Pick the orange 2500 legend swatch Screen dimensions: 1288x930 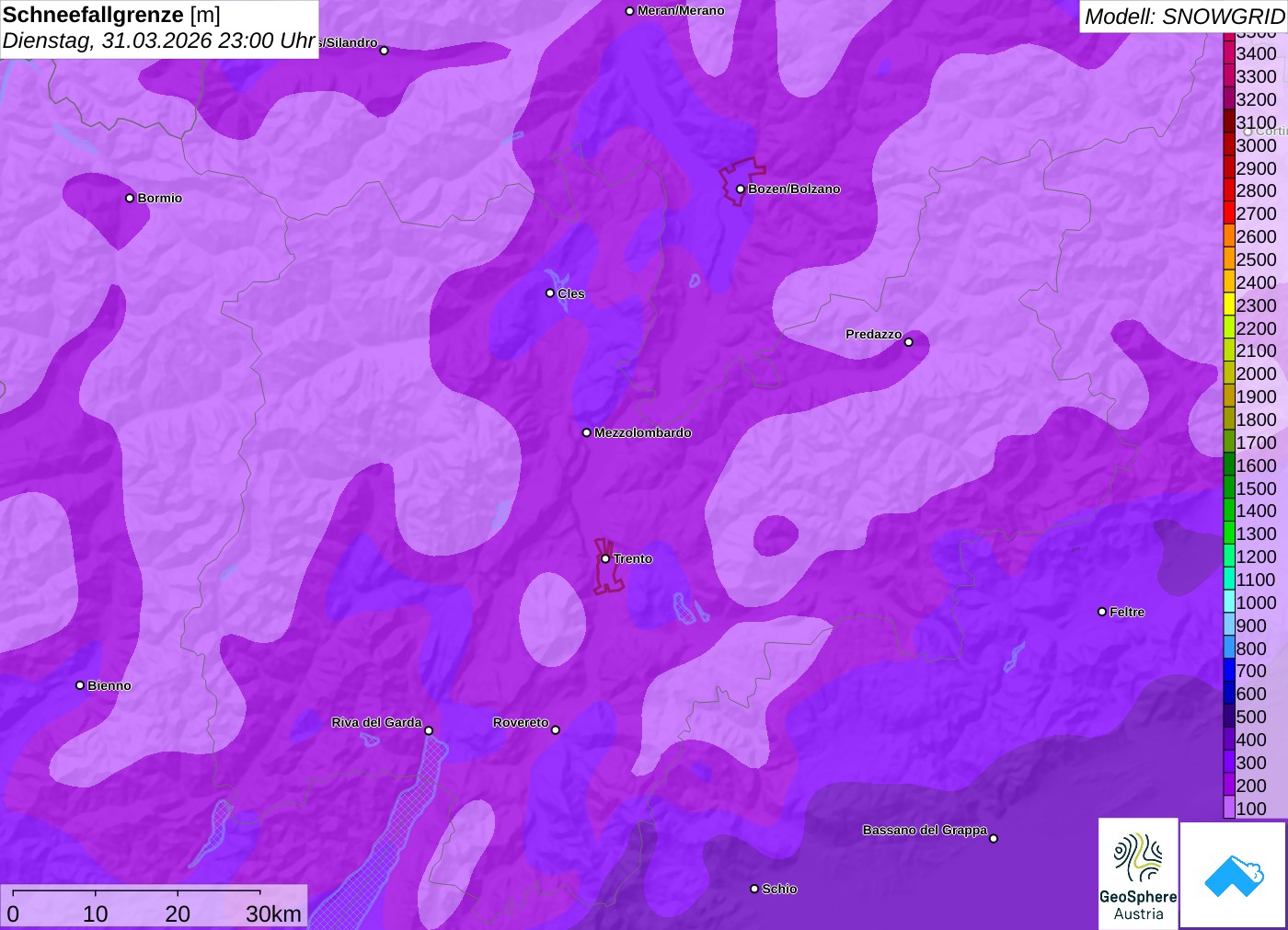pyautogui.click(x=1229, y=259)
